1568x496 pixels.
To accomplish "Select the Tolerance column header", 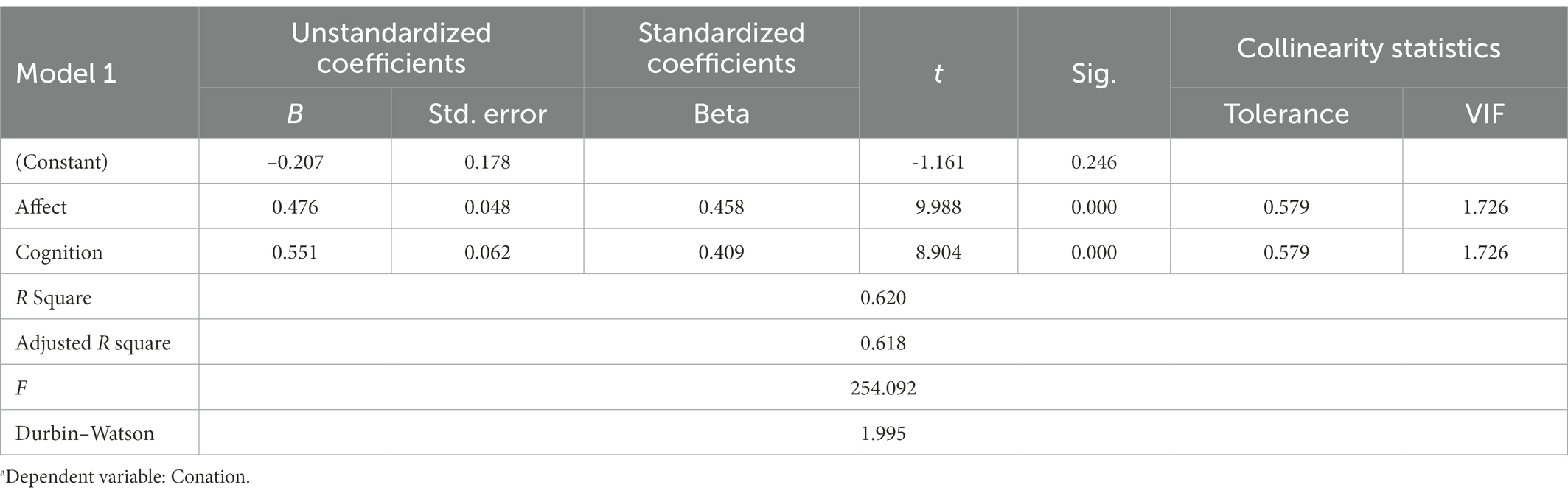I will (1286, 113).
